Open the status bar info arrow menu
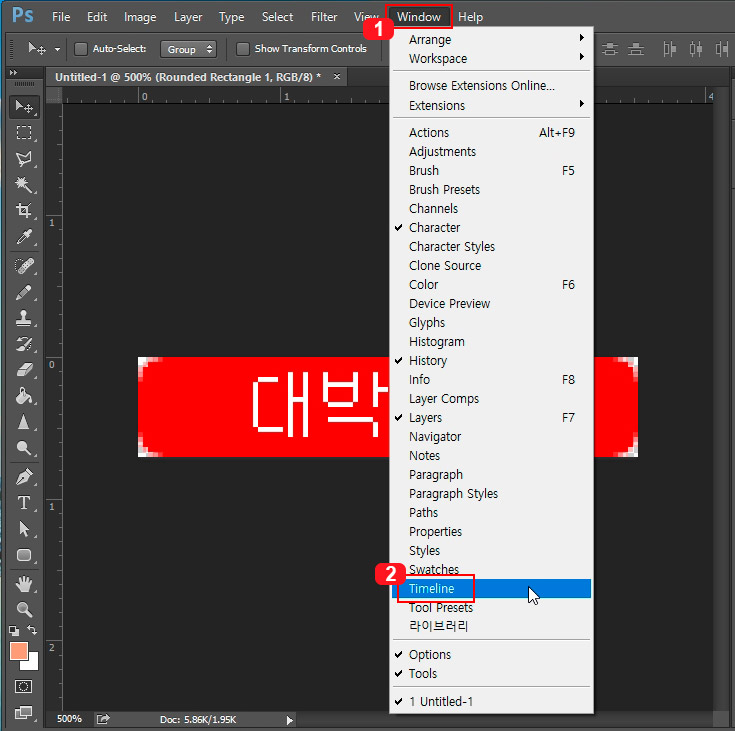 click(x=289, y=720)
